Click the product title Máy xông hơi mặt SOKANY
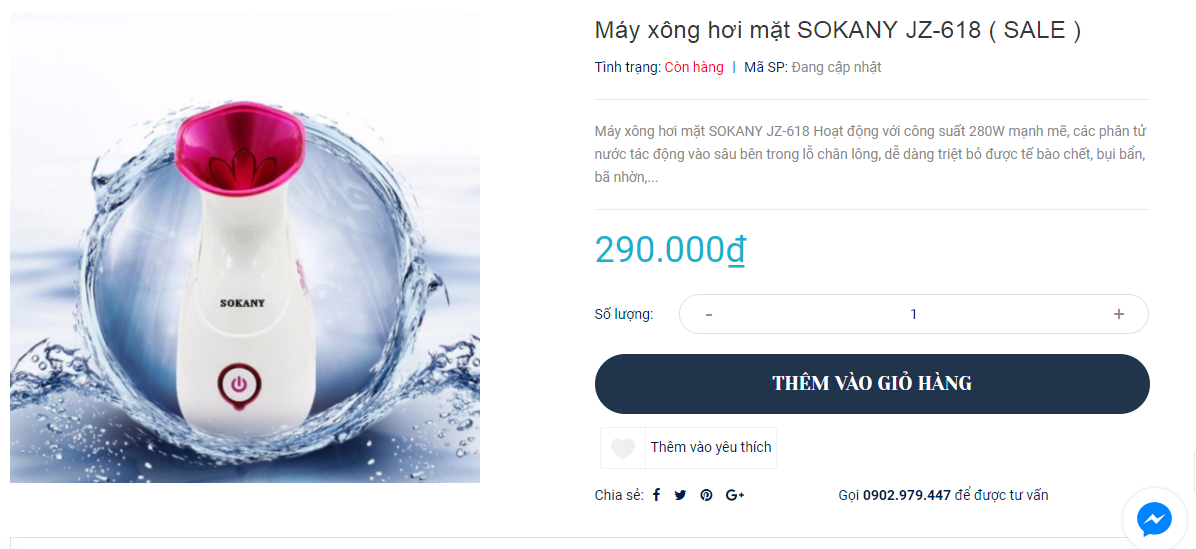This screenshot has height=549, width=1196. pos(837,30)
